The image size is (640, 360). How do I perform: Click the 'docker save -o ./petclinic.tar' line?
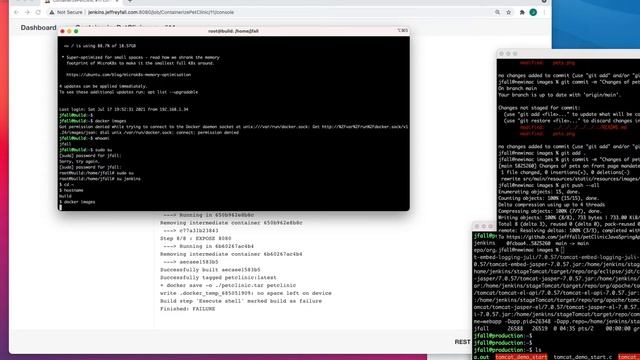pyautogui.click(x=228, y=285)
